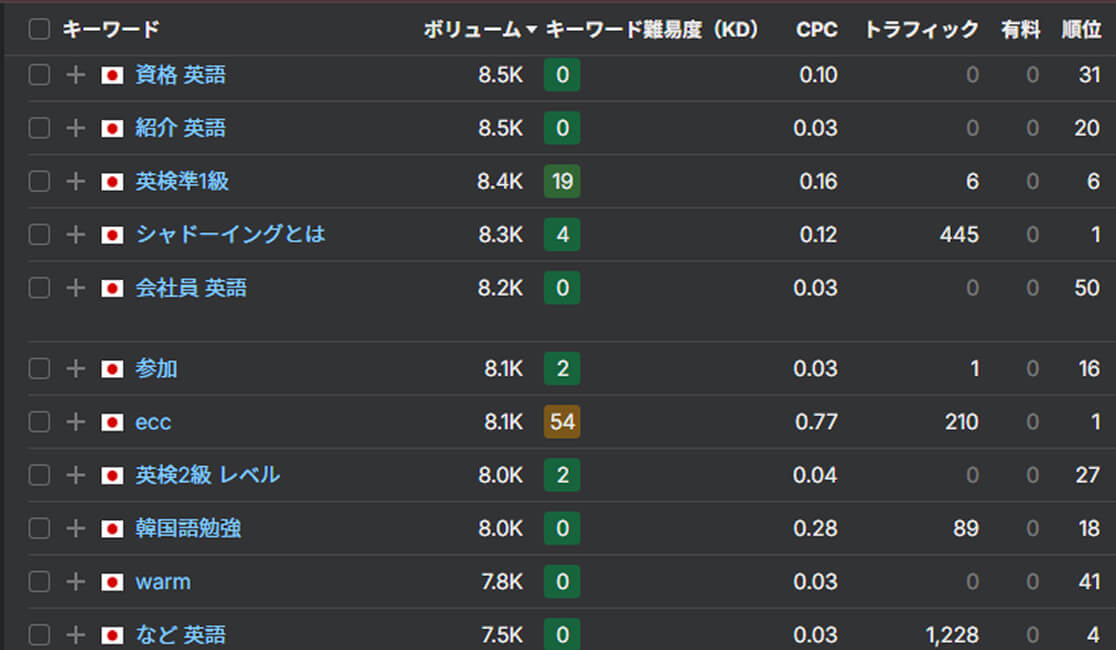
Task: Select checkbox for 英検2級 レベル row
Action: 39,475
